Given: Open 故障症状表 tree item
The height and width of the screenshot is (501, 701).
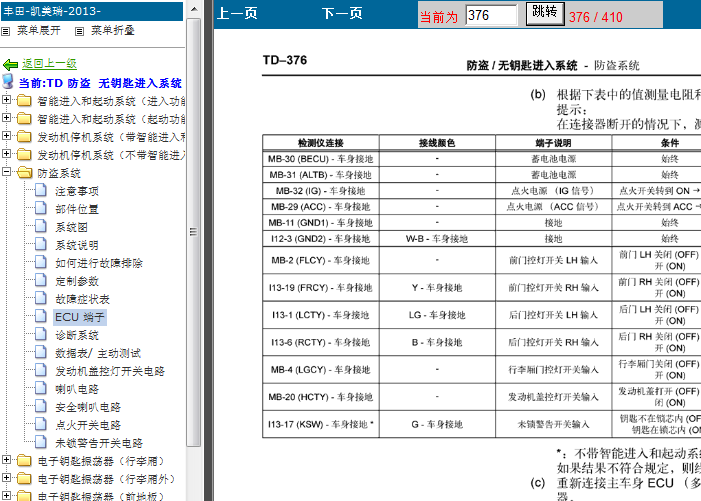Looking at the screenshot, I should (x=82, y=299).
